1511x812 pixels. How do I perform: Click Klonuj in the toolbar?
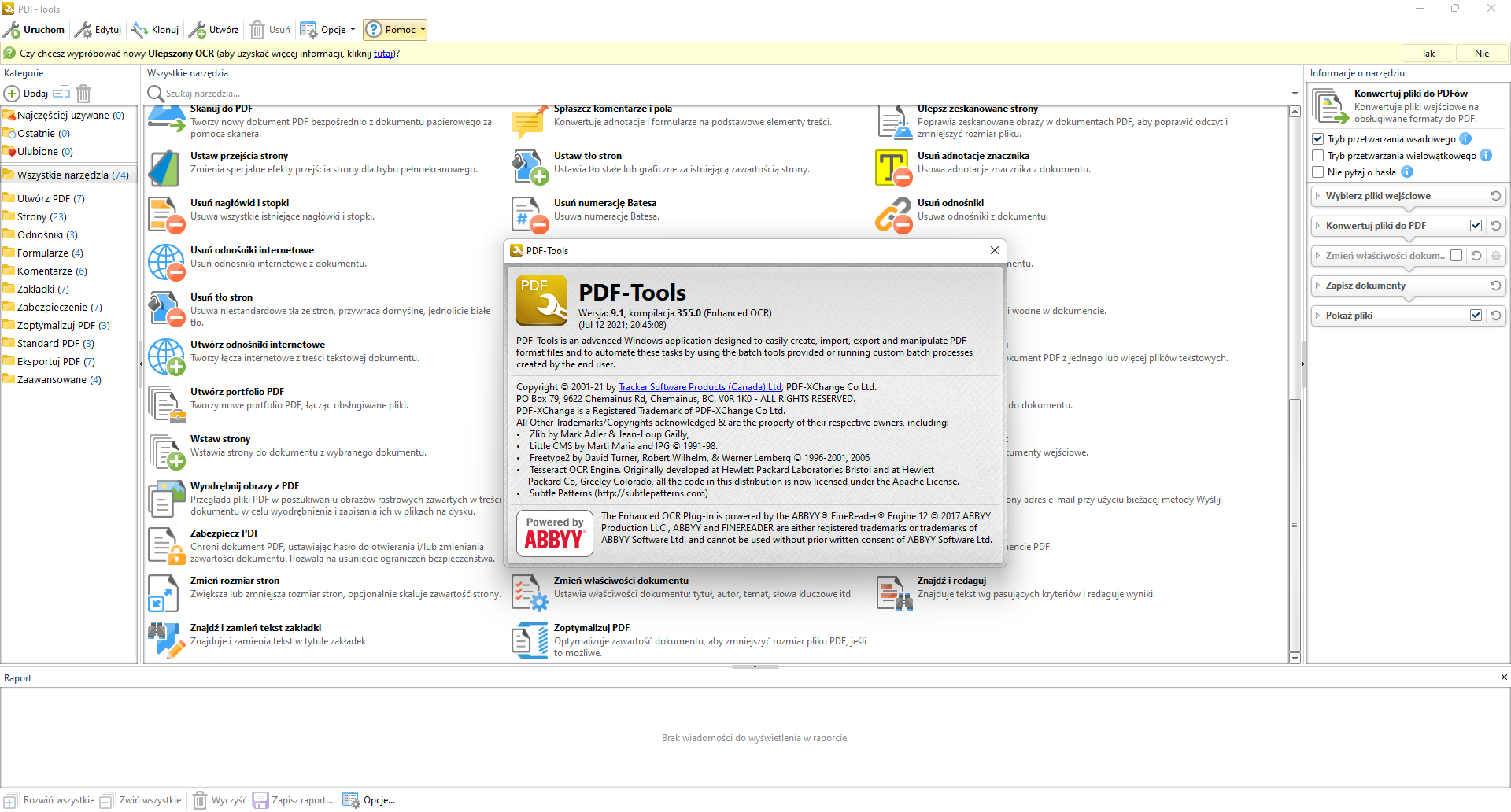(x=155, y=30)
